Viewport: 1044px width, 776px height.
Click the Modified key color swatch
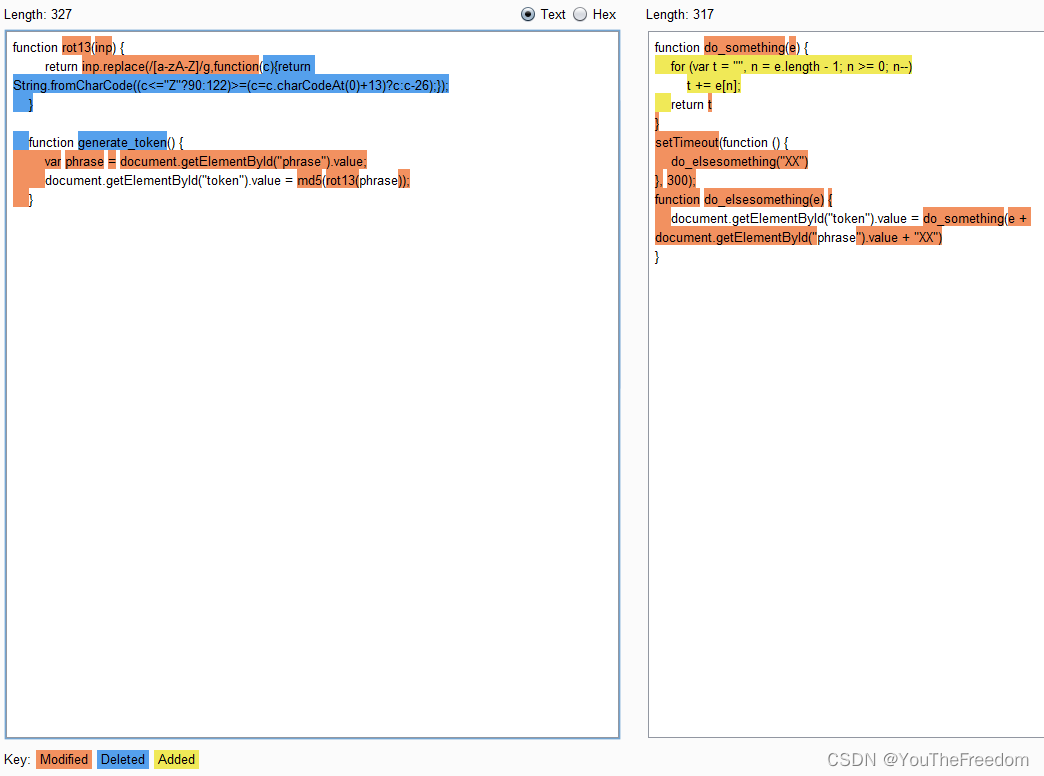pyautogui.click(x=64, y=759)
